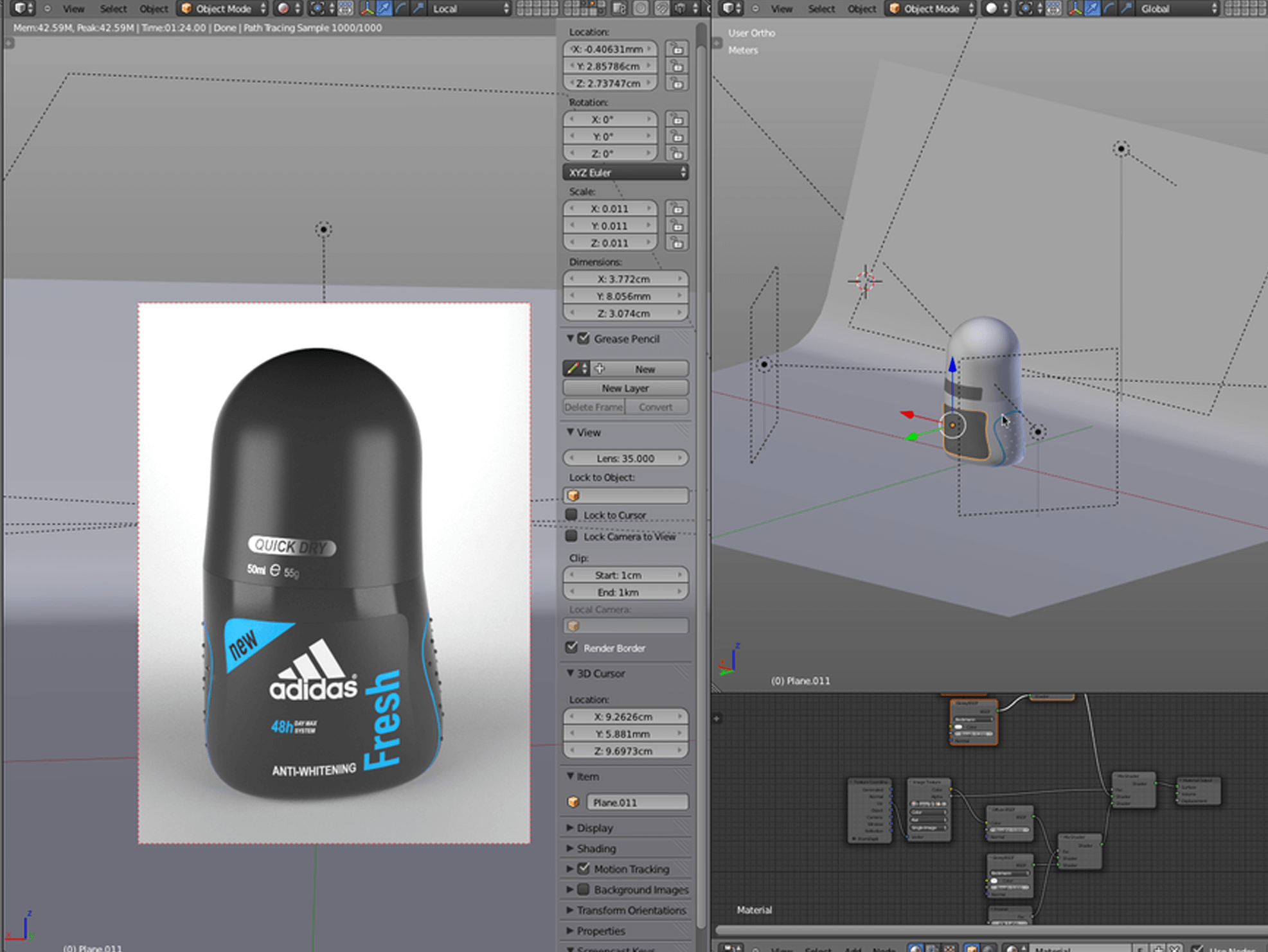Lock Location Z value
Viewport: 1268px width, 952px height.
coord(677,83)
